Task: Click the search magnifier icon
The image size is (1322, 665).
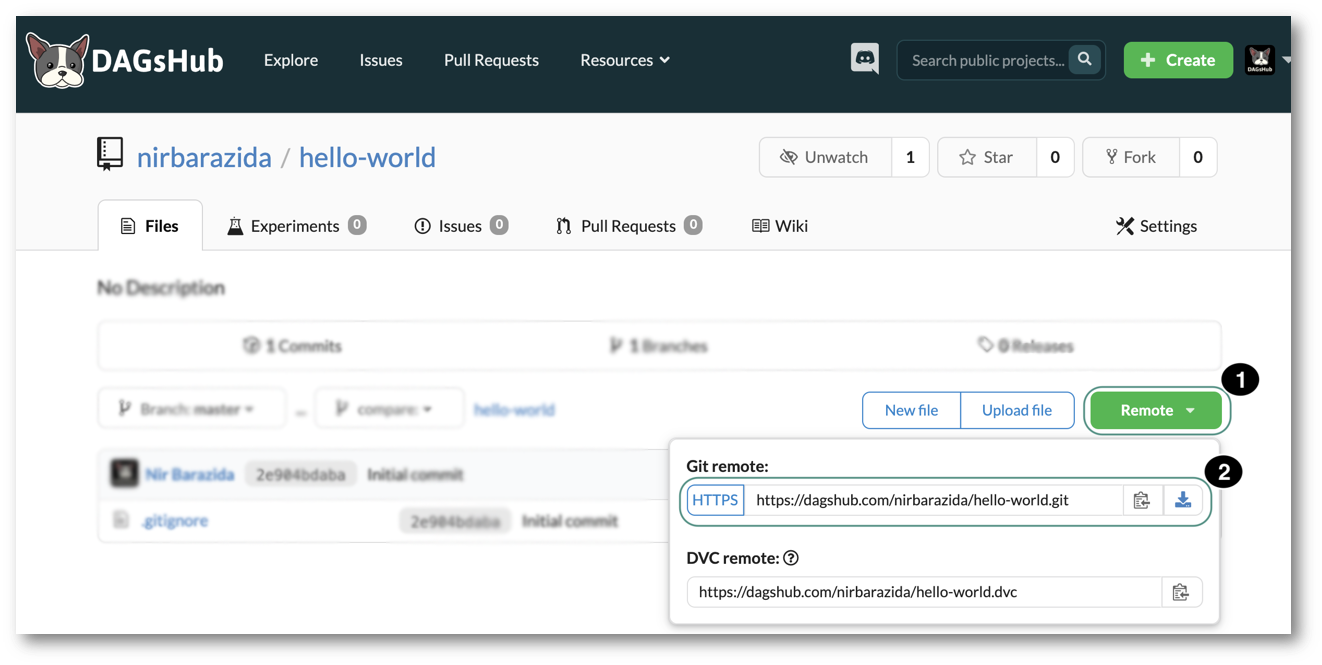Action: pyautogui.click(x=1085, y=59)
